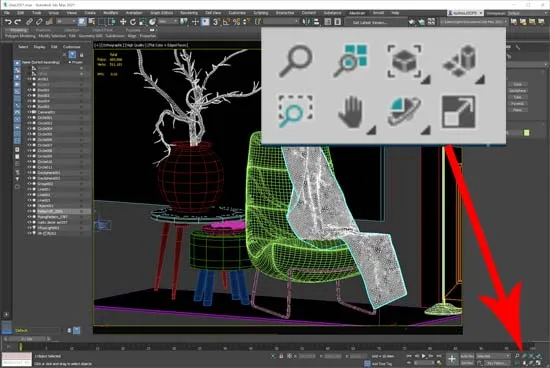
Task: Click Add Time Tag in status bar
Action: click(x=382, y=364)
